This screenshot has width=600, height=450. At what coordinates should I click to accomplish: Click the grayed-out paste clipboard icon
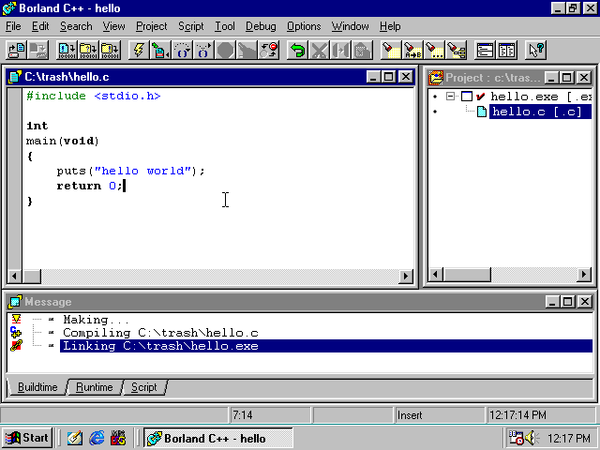click(362, 50)
